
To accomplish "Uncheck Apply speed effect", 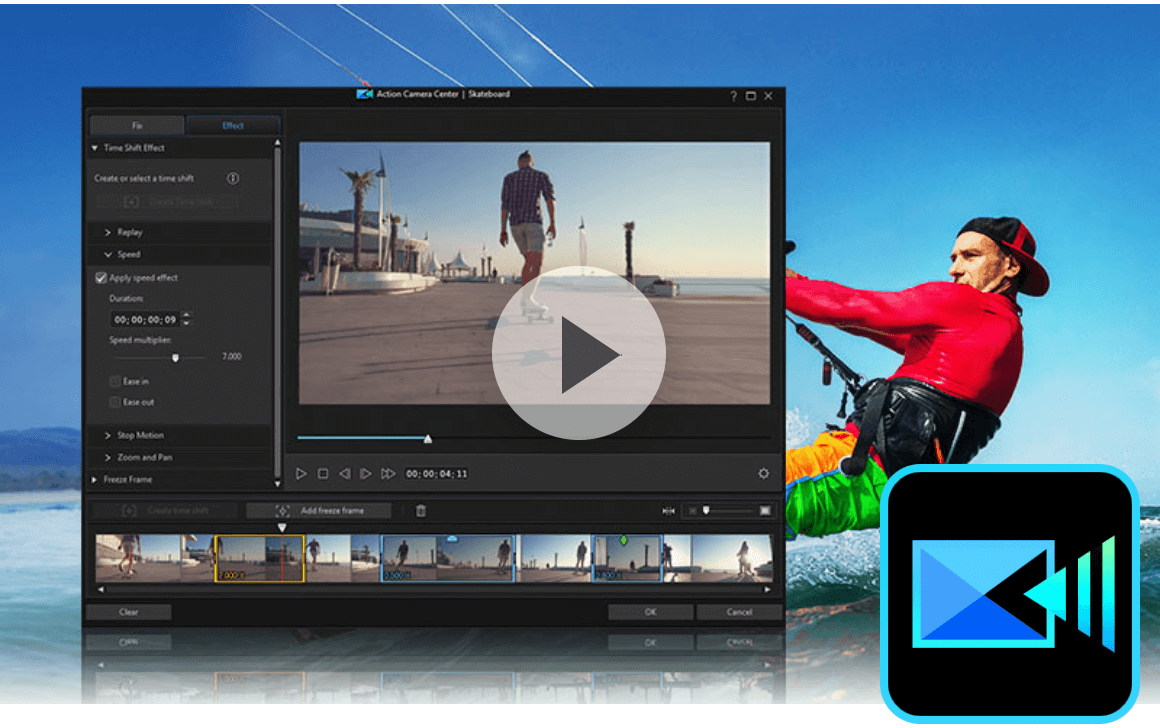I will (x=100, y=278).
